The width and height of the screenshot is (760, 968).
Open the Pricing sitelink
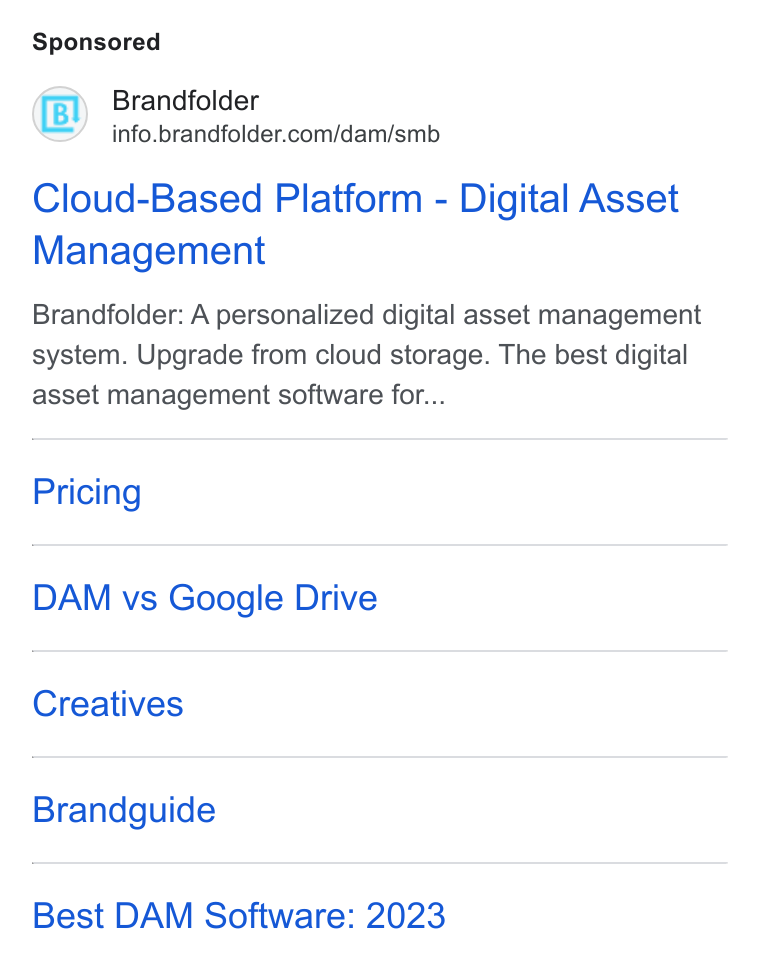tap(87, 492)
